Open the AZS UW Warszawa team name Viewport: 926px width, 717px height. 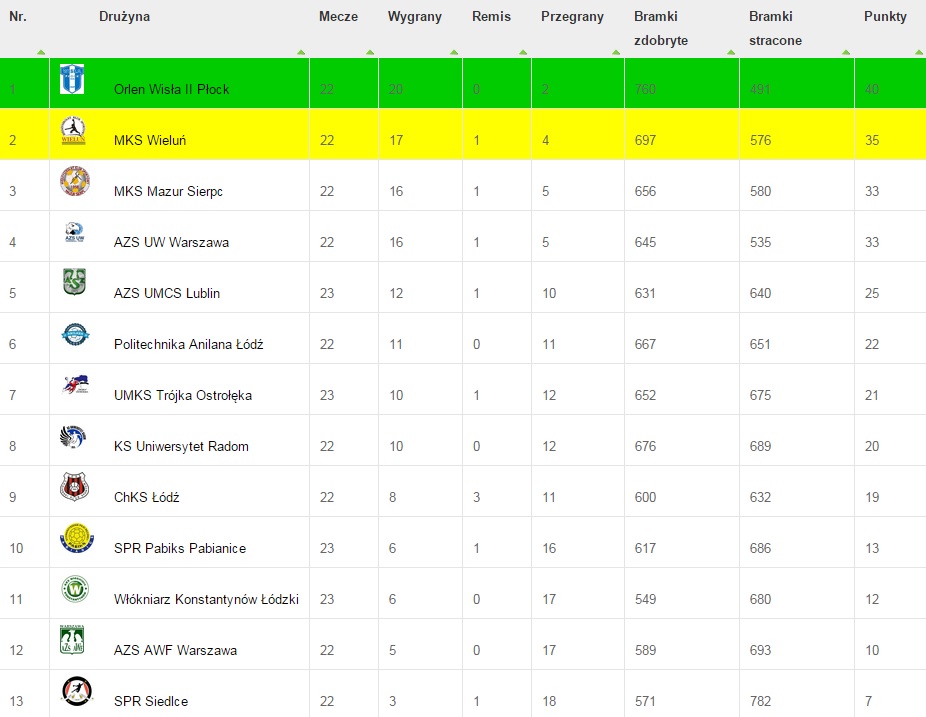[171, 242]
